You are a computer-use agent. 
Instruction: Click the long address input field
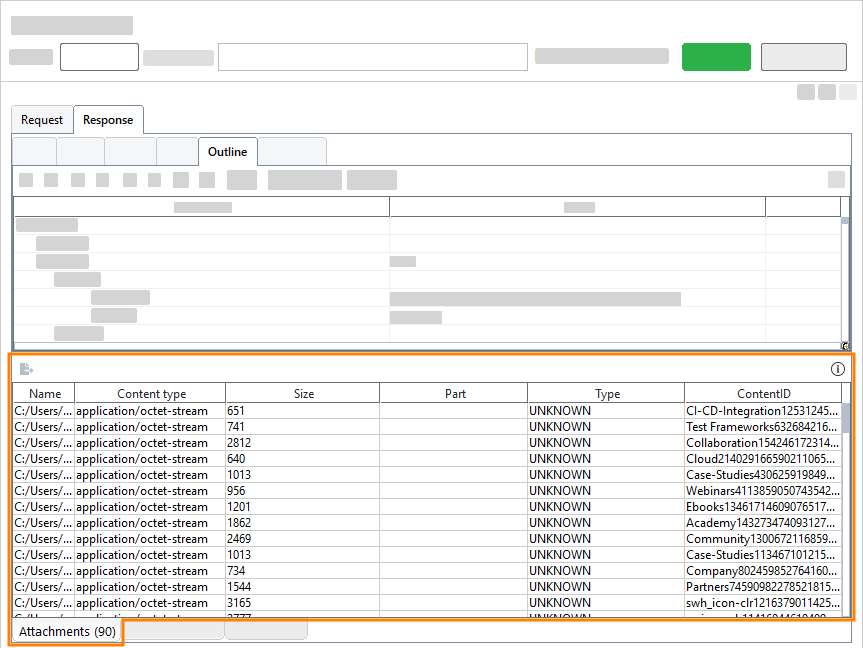[x=372, y=57]
